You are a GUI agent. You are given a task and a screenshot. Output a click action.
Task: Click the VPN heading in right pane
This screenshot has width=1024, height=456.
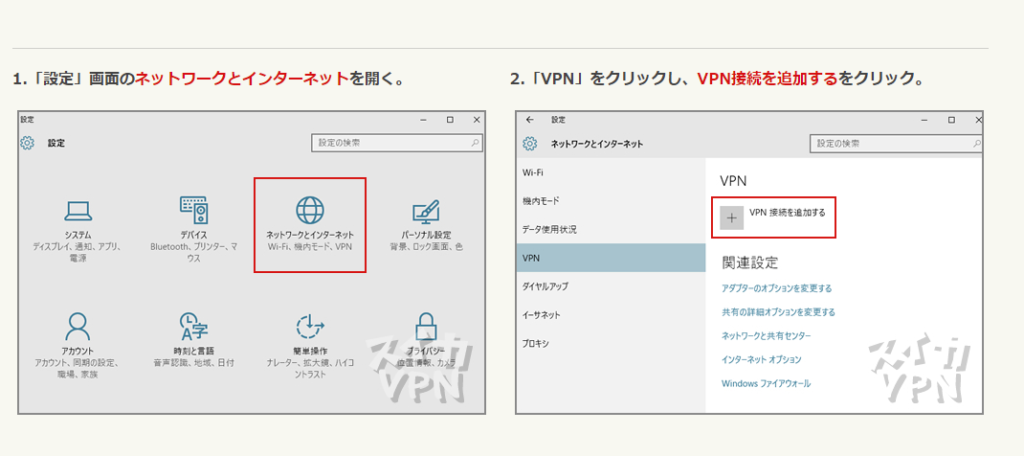click(733, 180)
